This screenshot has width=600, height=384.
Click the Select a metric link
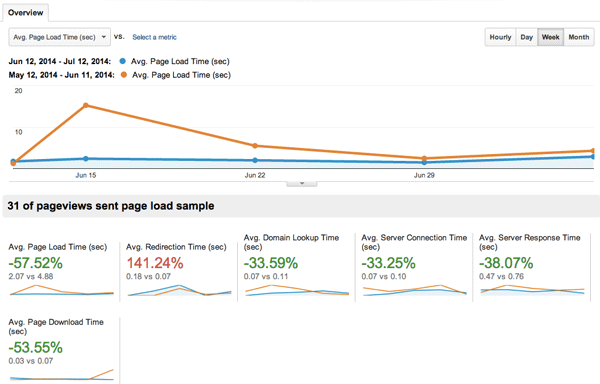point(154,37)
